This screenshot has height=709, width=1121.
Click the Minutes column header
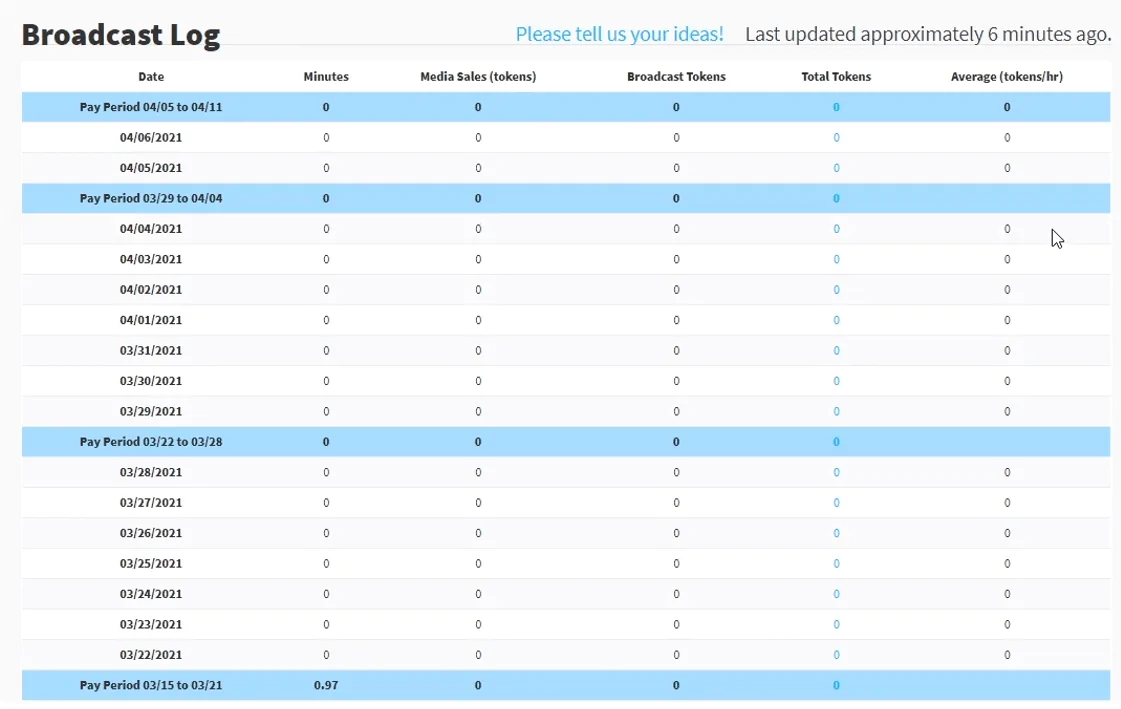(x=326, y=76)
